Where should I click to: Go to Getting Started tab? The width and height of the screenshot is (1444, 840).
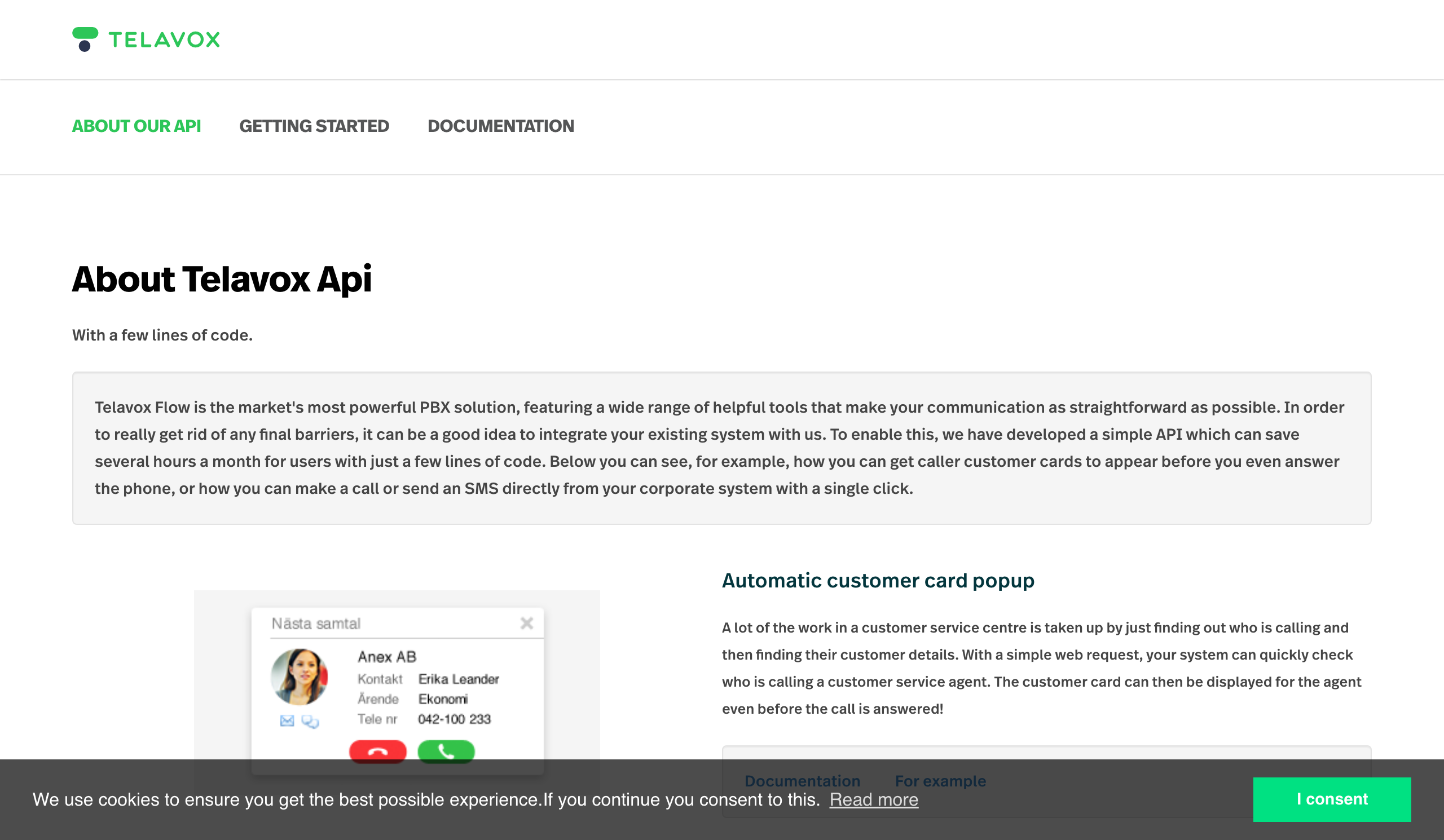pos(314,126)
